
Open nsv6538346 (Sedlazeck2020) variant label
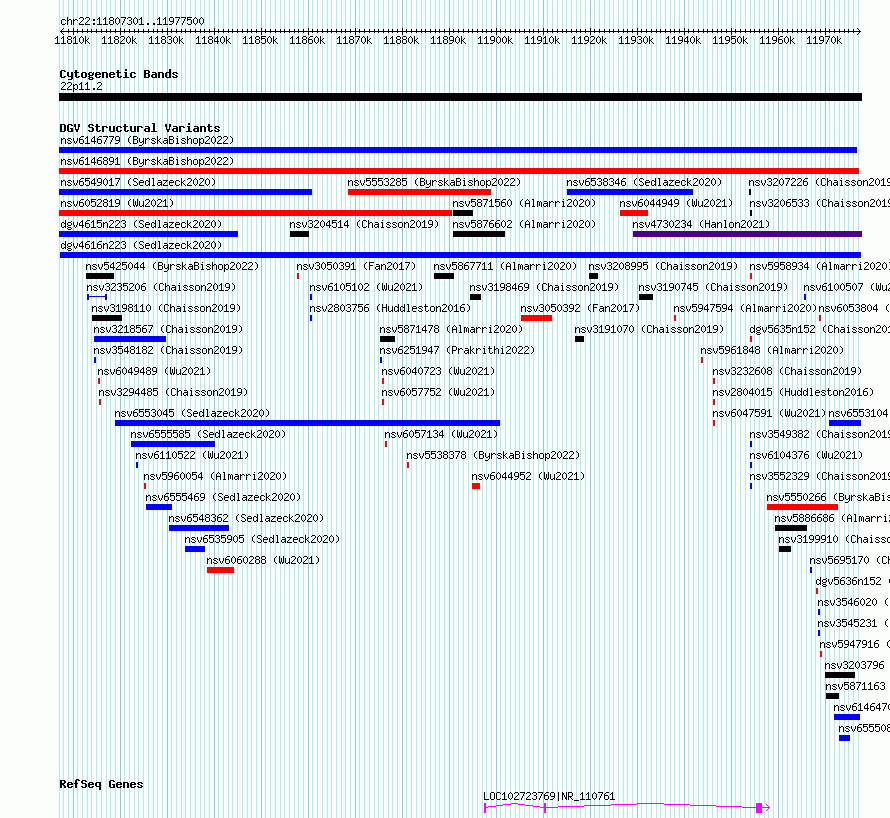(644, 182)
